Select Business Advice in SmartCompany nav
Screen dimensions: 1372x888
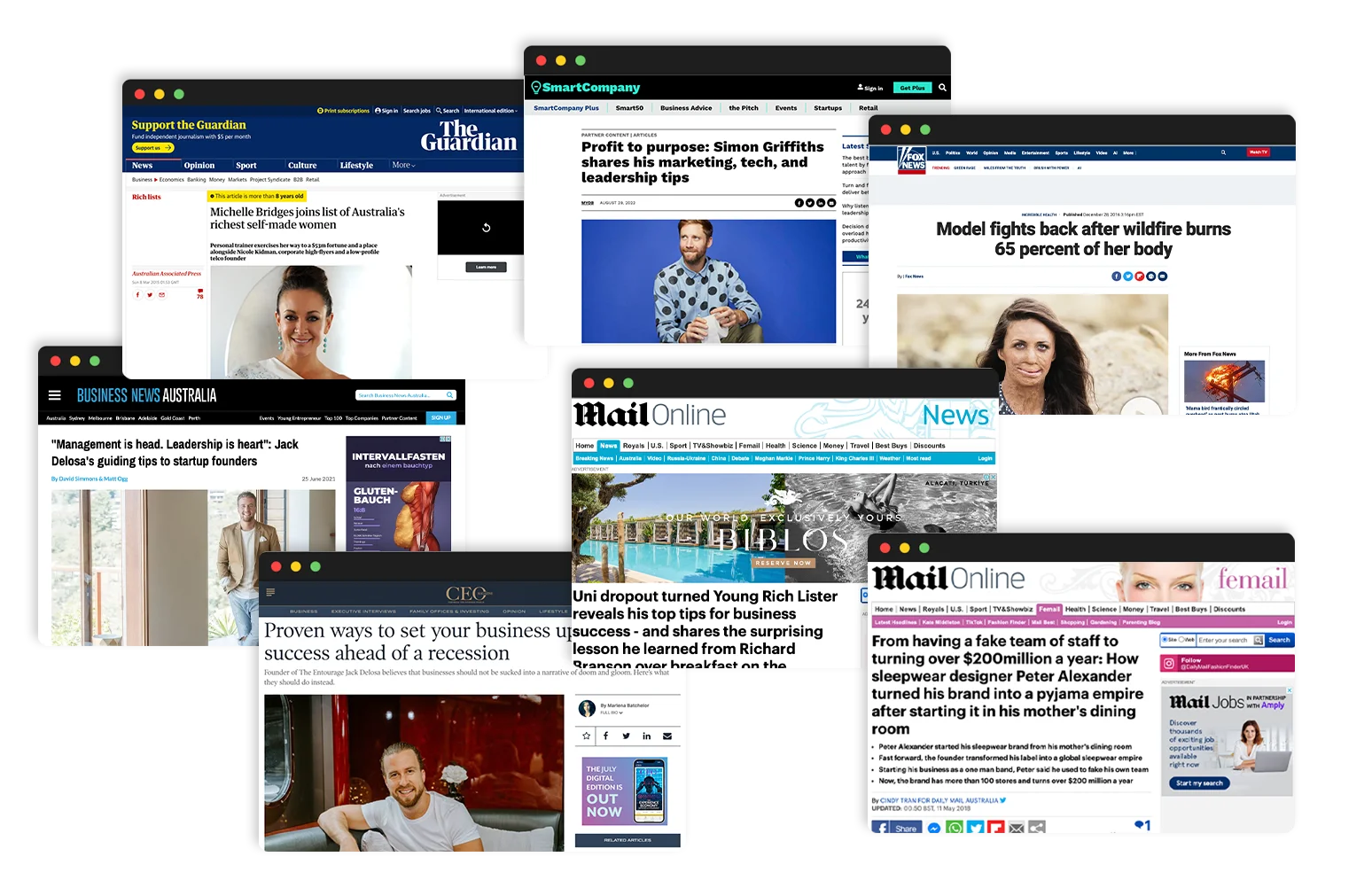coord(686,108)
